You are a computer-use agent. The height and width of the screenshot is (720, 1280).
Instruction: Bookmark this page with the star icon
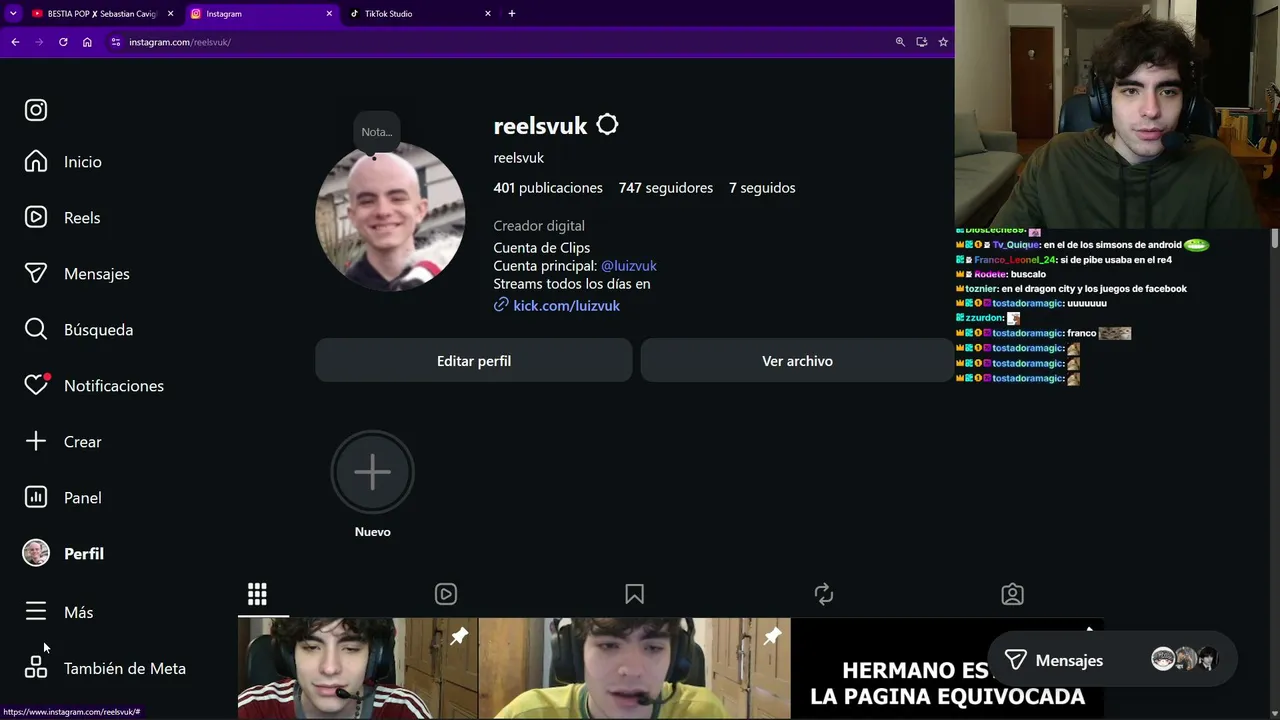[x=943, y=42]
